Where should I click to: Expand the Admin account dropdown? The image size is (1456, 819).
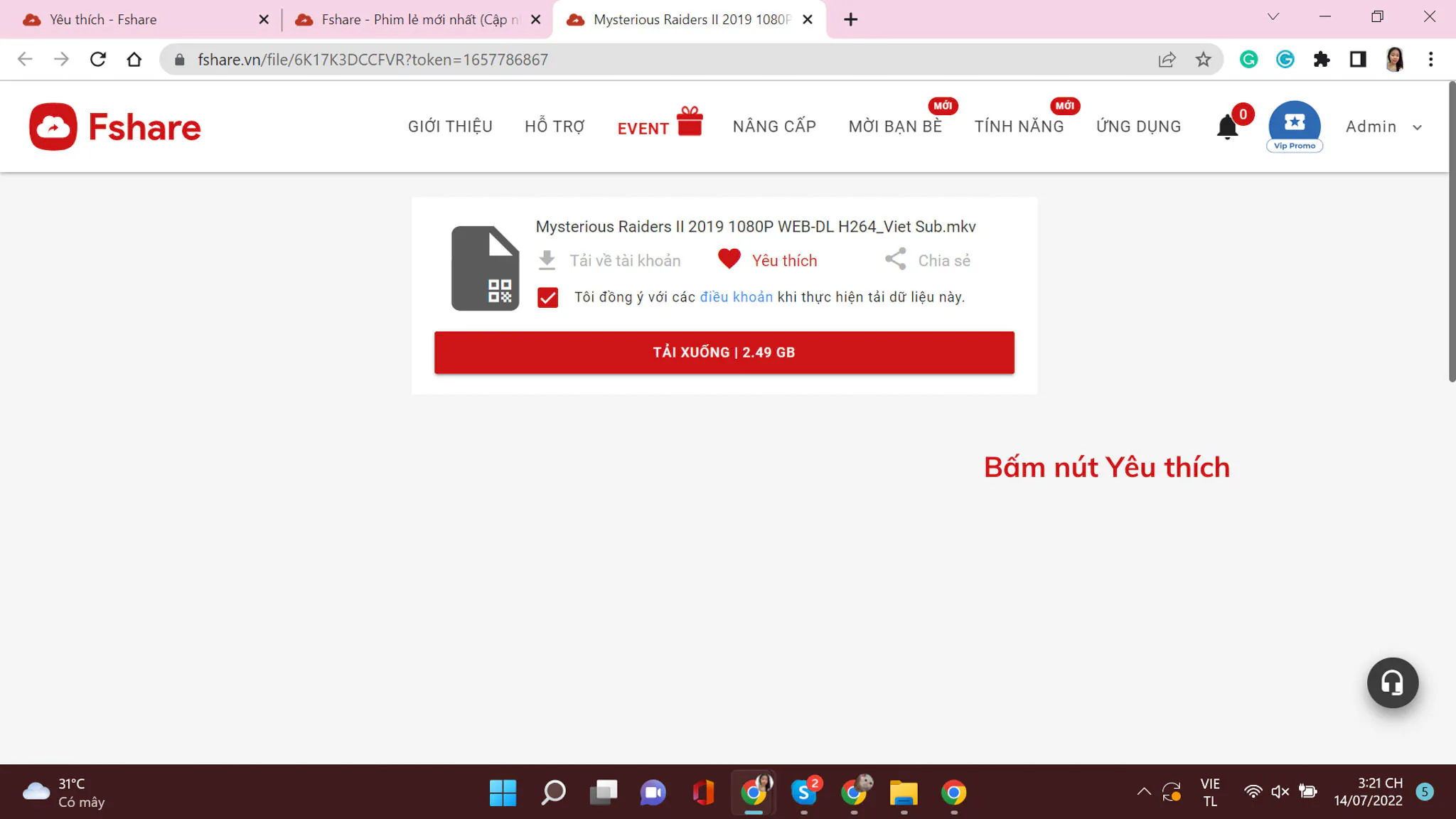point(1384,127)
